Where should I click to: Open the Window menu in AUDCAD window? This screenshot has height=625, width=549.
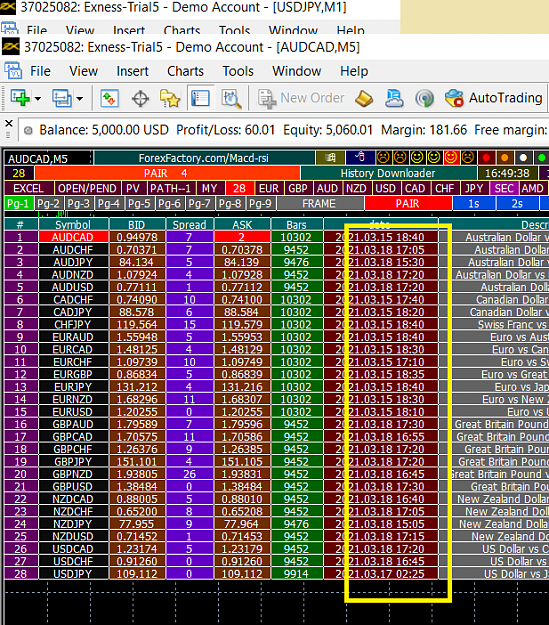click(x=297, y=71)
